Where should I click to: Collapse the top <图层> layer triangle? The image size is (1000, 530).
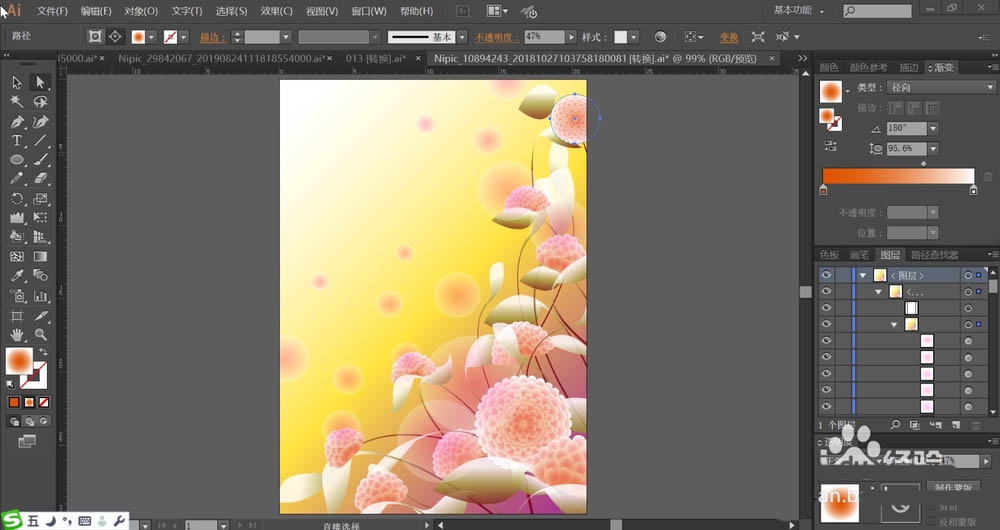(863, 276)
